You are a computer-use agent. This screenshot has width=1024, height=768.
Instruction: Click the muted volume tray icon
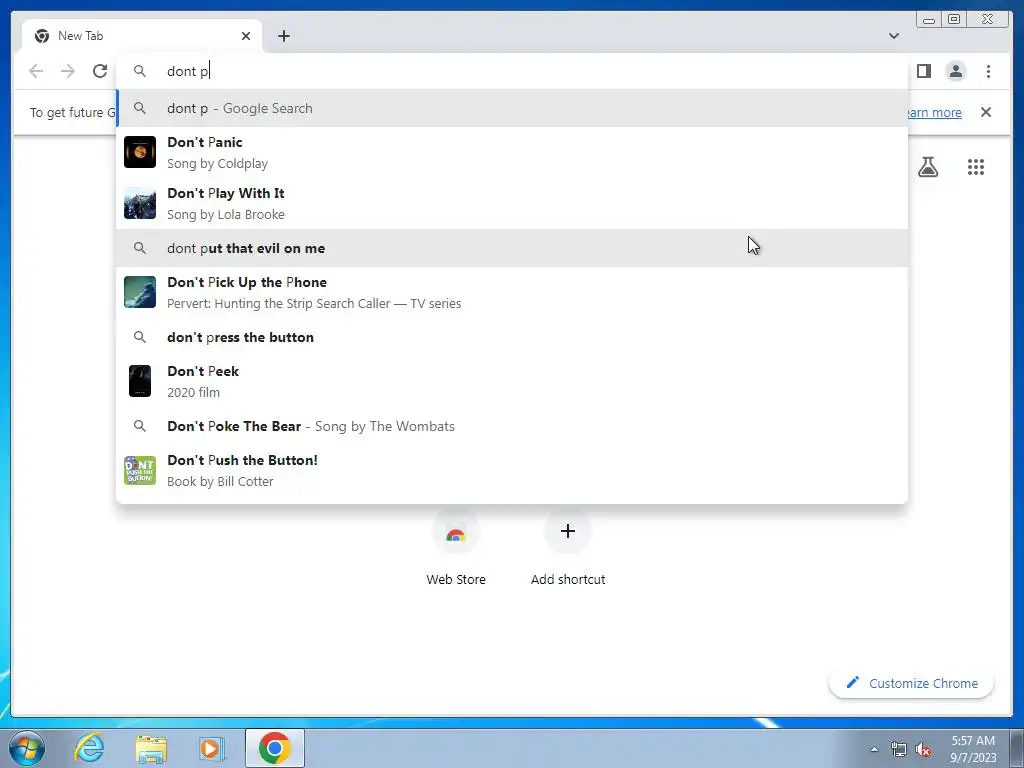[923, 750]
